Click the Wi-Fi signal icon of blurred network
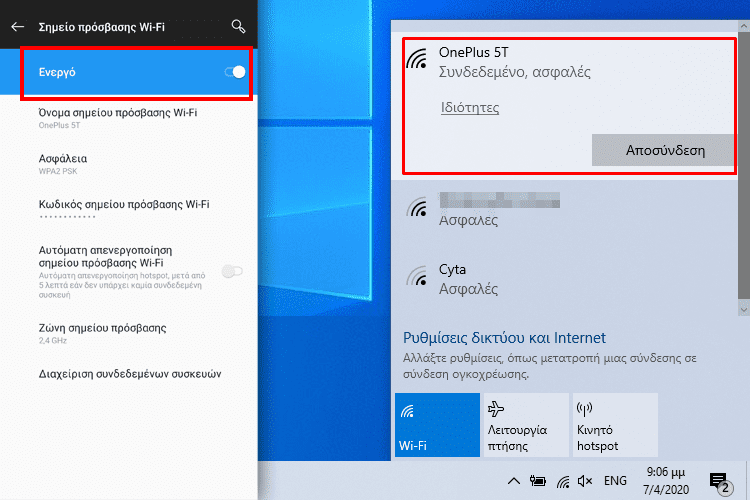750x500 pixels. point(417,207)
